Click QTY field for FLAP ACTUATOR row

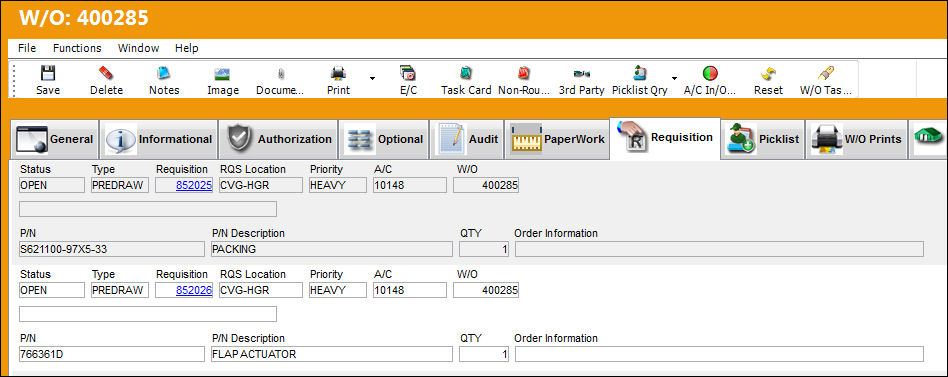pos(484,354)
